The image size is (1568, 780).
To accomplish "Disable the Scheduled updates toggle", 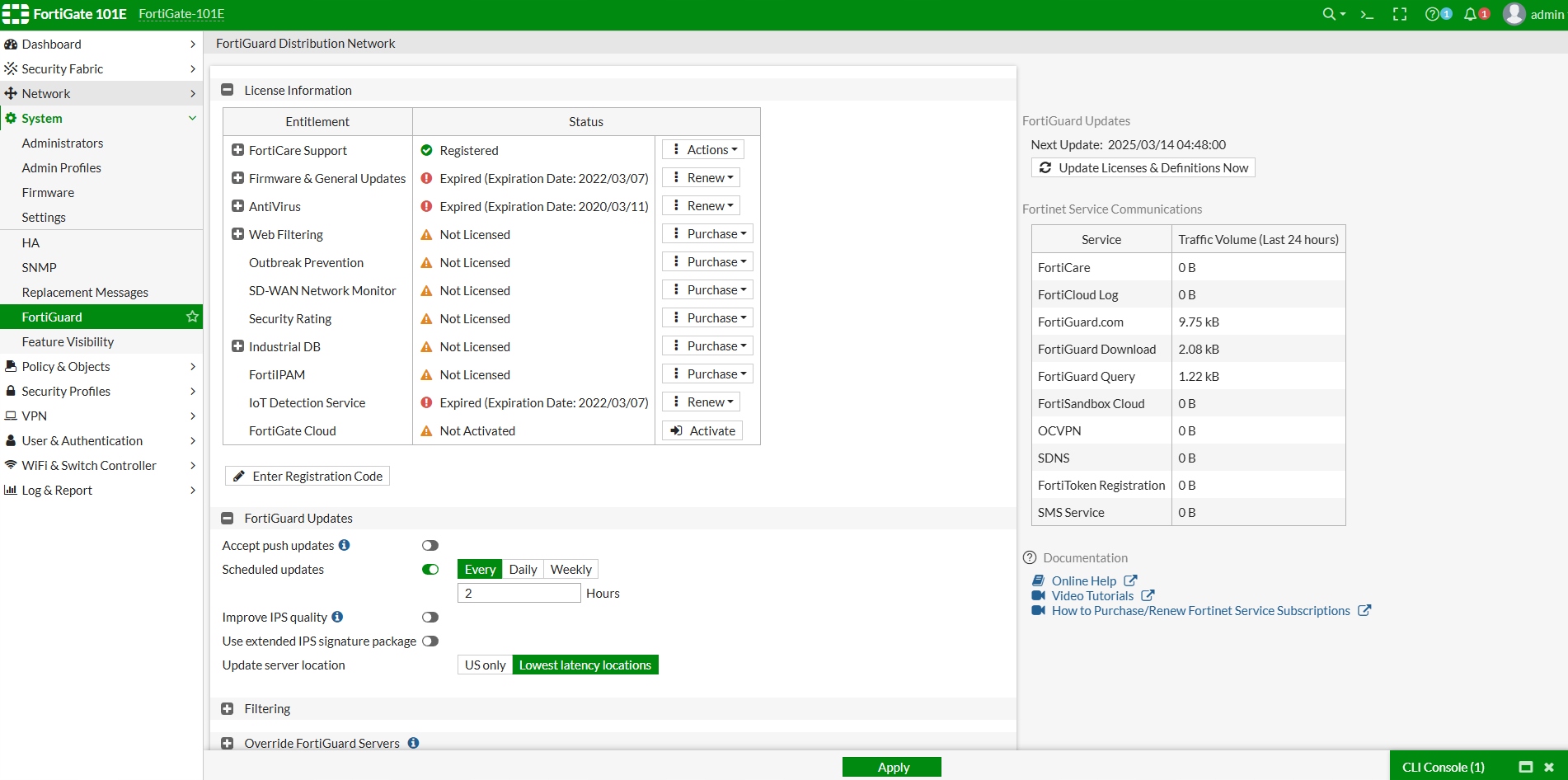I will [x=430, y=569].
